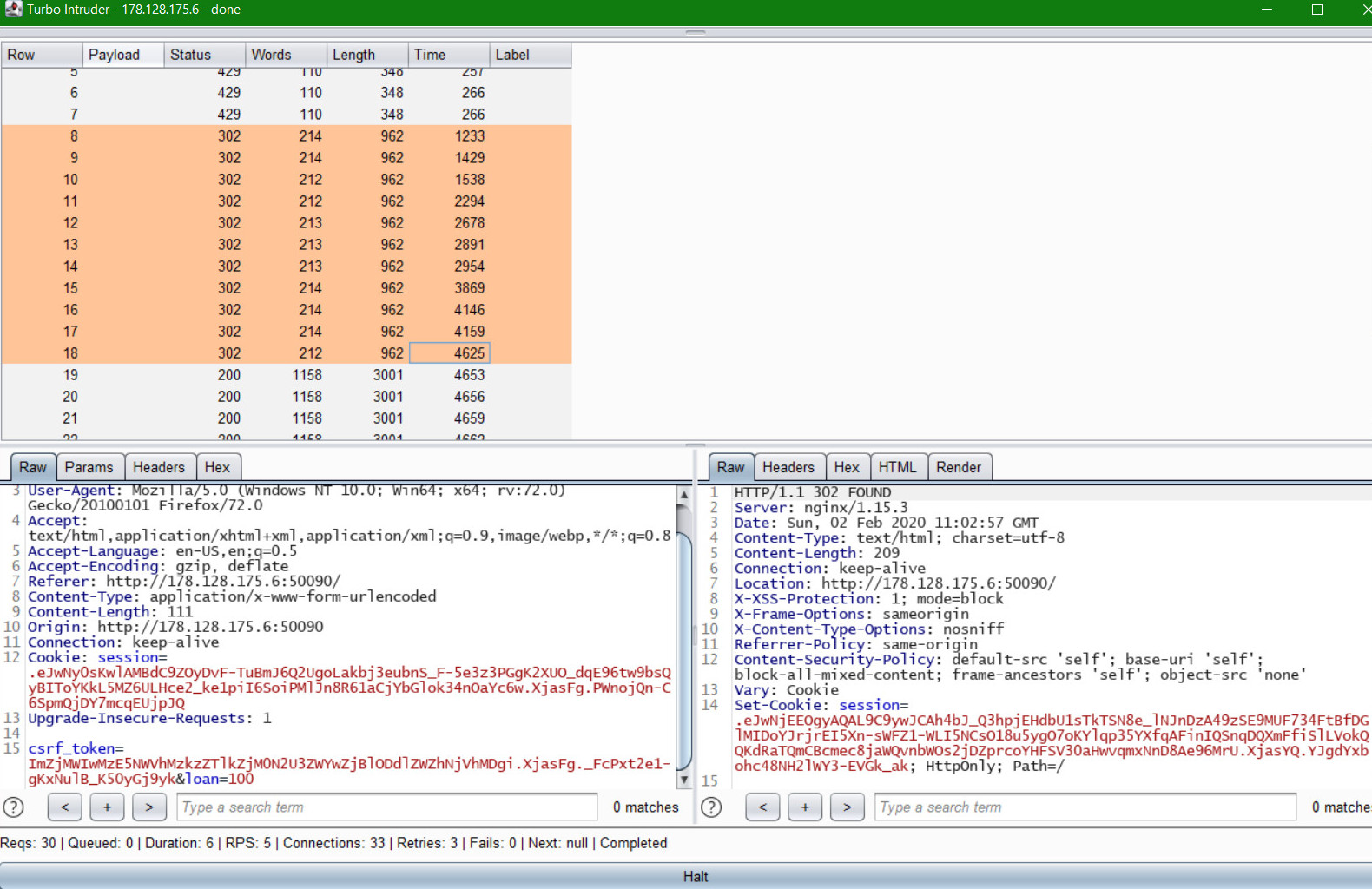1372x889 pixels.
Task: Click the request pane scroll-down arrow
Action: click(x=684, y=780)
